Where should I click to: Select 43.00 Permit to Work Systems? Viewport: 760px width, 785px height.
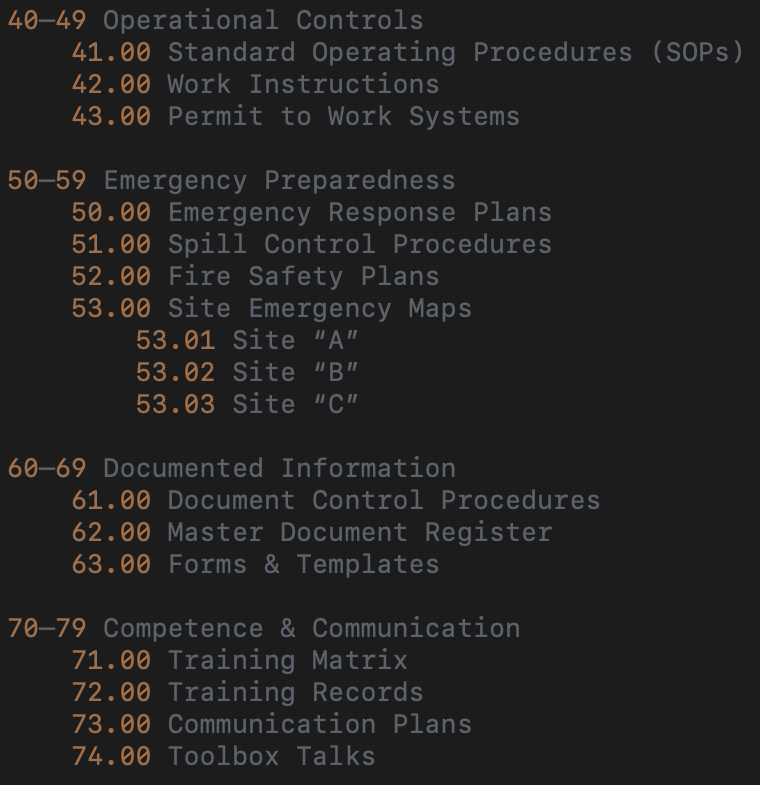click(295, 116)
